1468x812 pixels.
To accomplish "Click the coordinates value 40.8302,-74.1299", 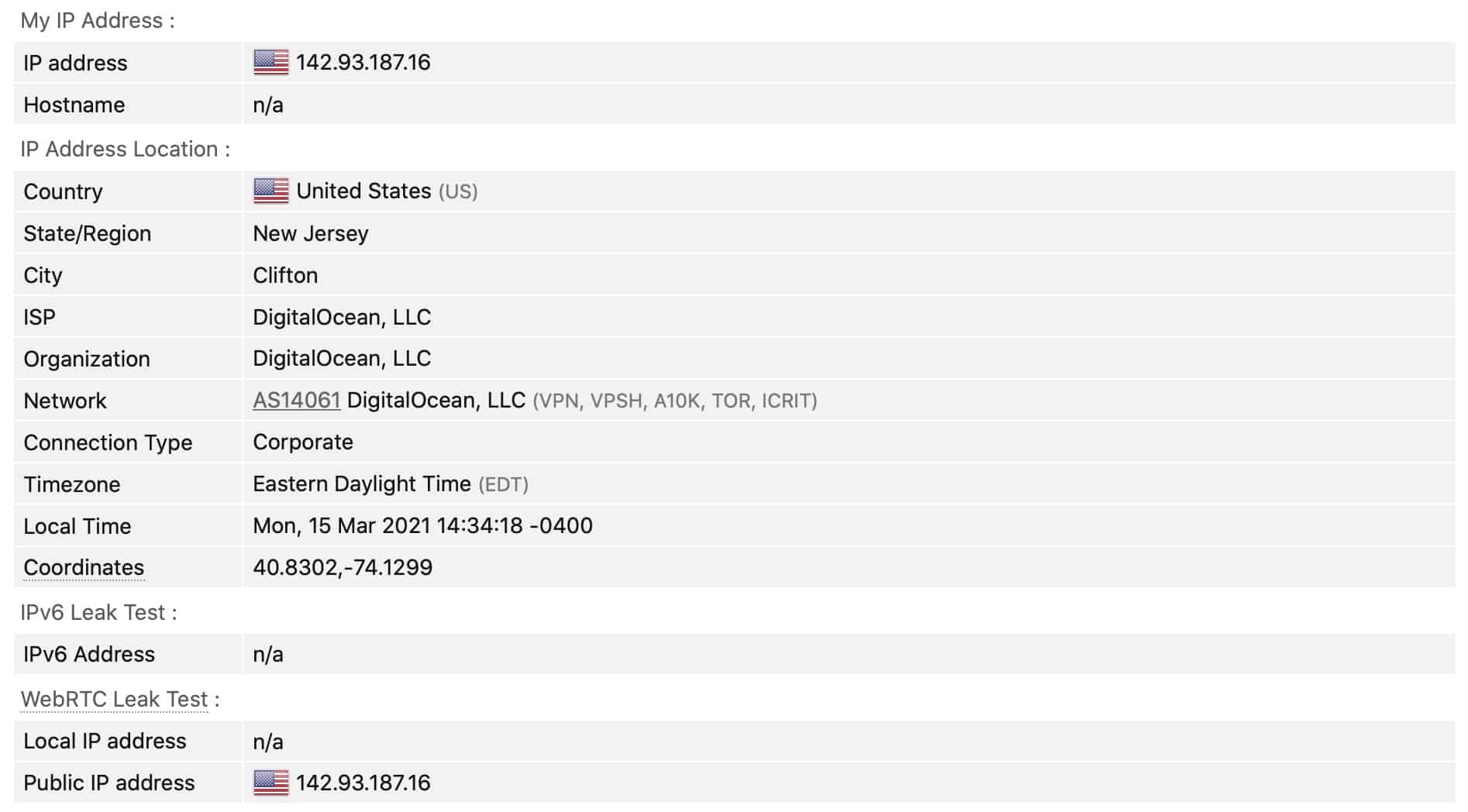I will point(343,567).
